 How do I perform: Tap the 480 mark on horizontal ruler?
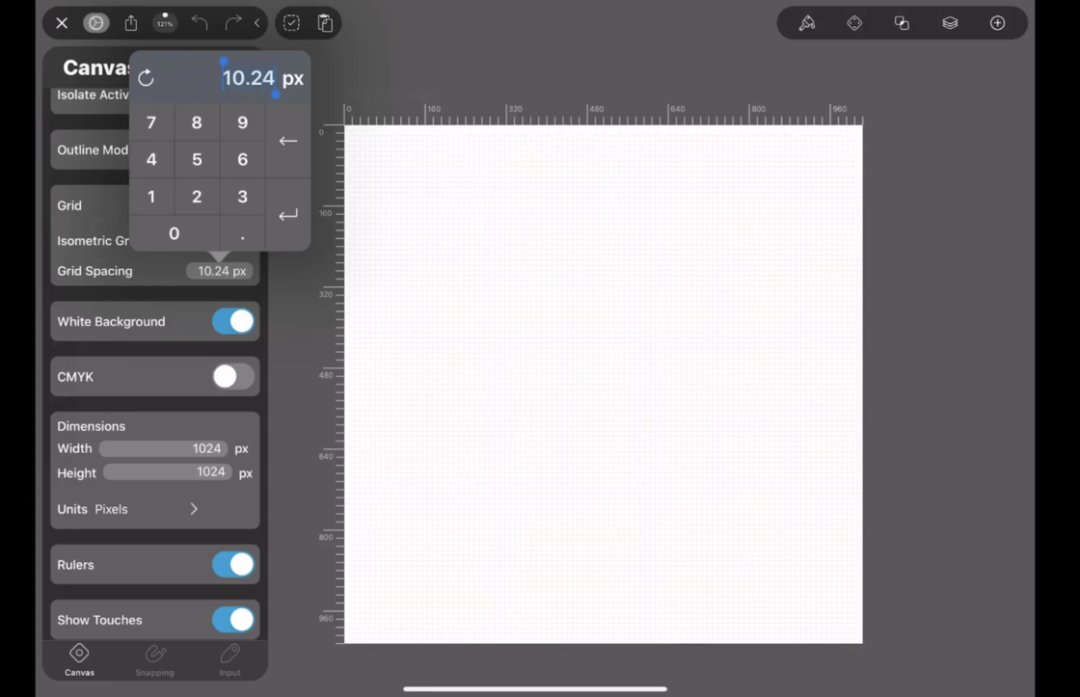(596, 109)
